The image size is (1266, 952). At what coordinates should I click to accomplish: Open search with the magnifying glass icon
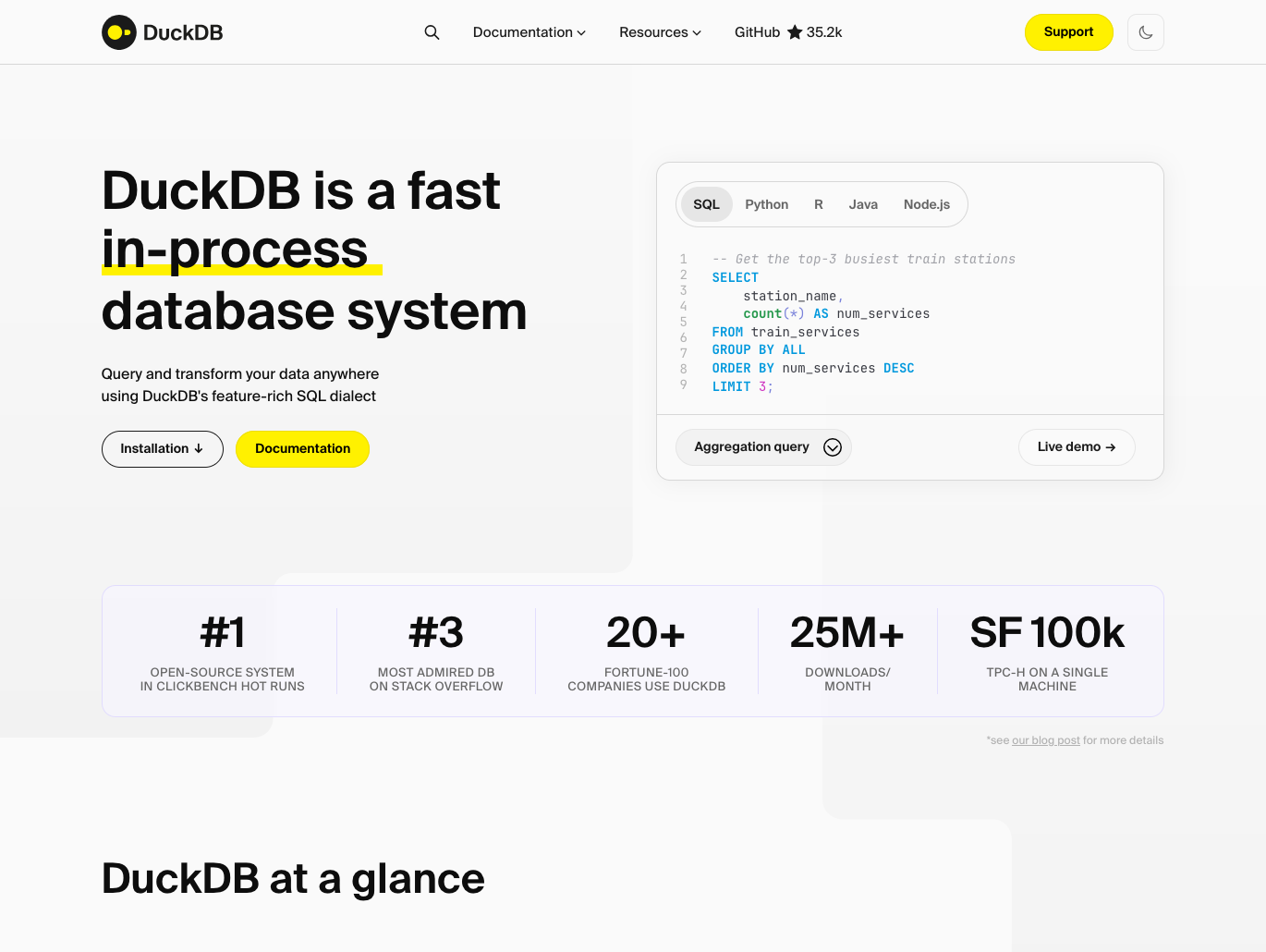pos(432,32)
